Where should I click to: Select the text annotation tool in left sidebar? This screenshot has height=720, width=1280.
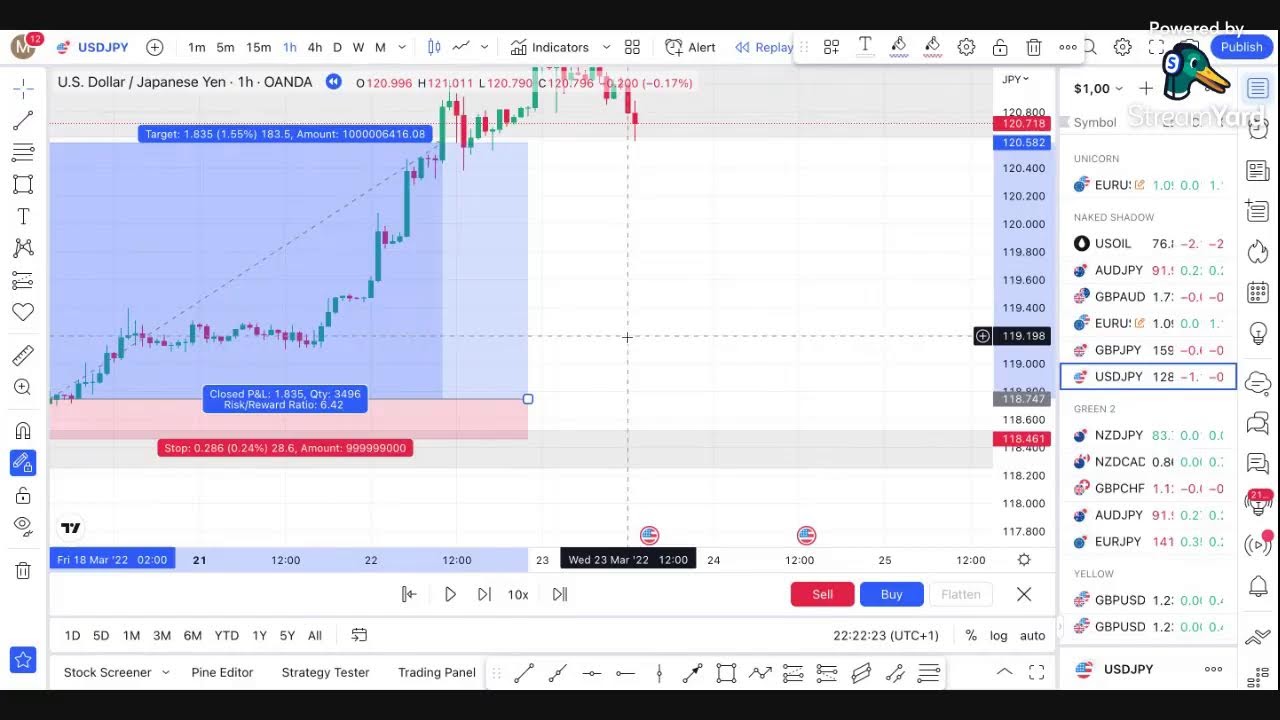pyautogui.click(x=23, y=216)
